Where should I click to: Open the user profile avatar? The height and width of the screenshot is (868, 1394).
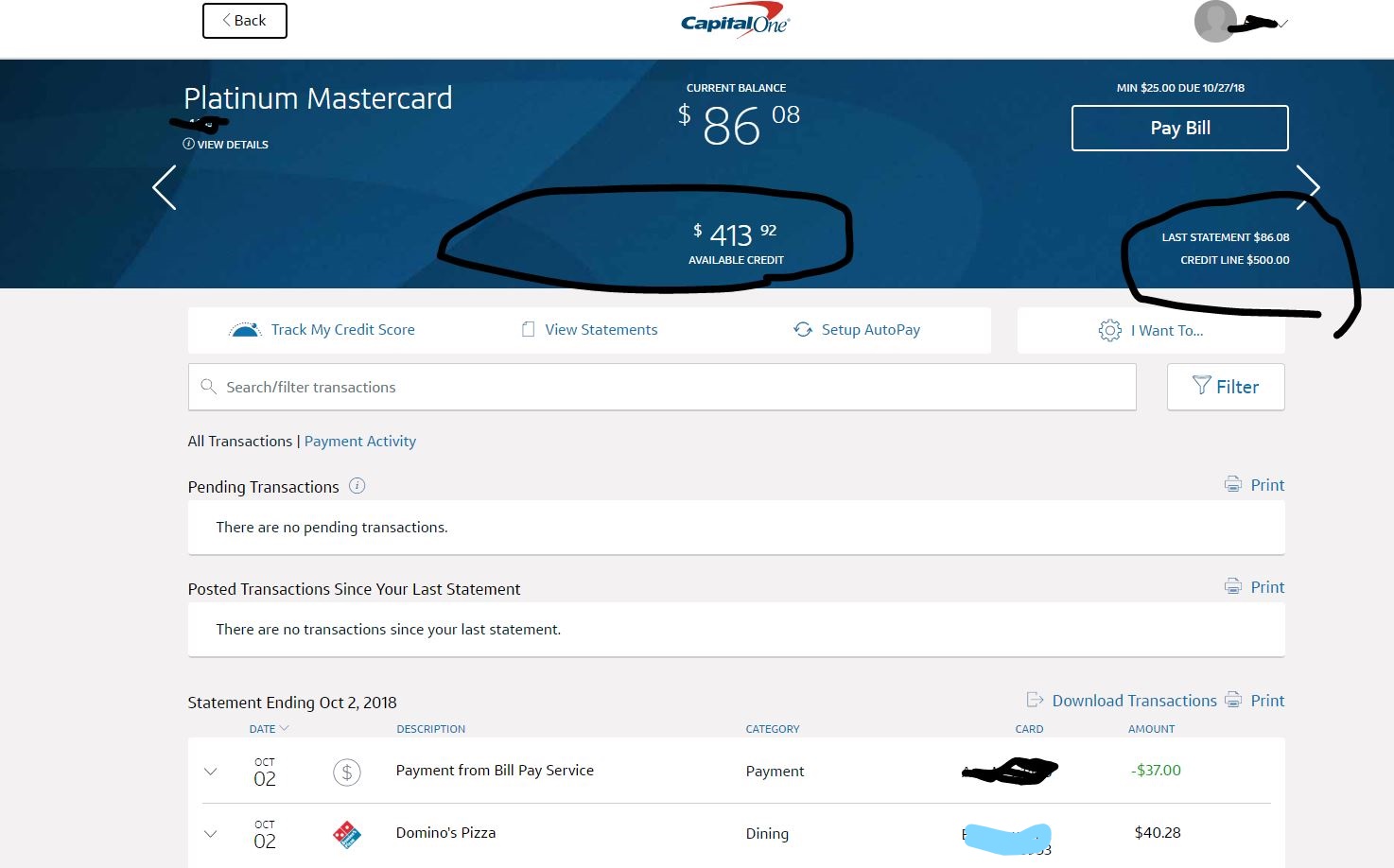click(1215, 21)
